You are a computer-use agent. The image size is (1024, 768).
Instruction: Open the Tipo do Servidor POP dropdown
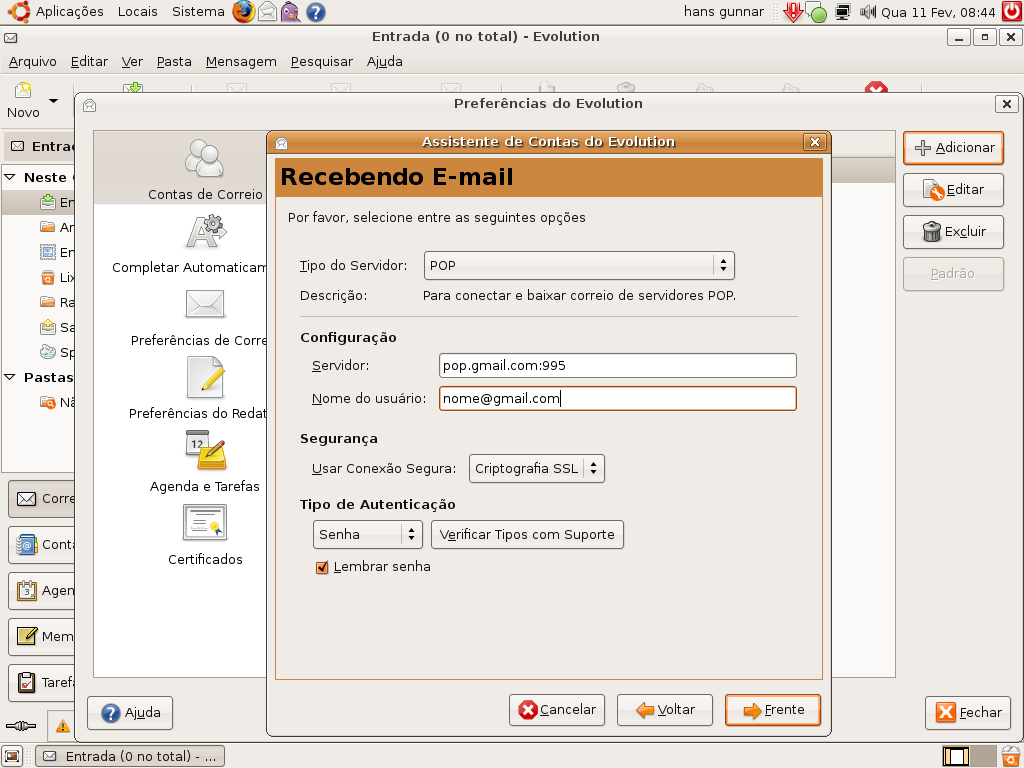579,266
